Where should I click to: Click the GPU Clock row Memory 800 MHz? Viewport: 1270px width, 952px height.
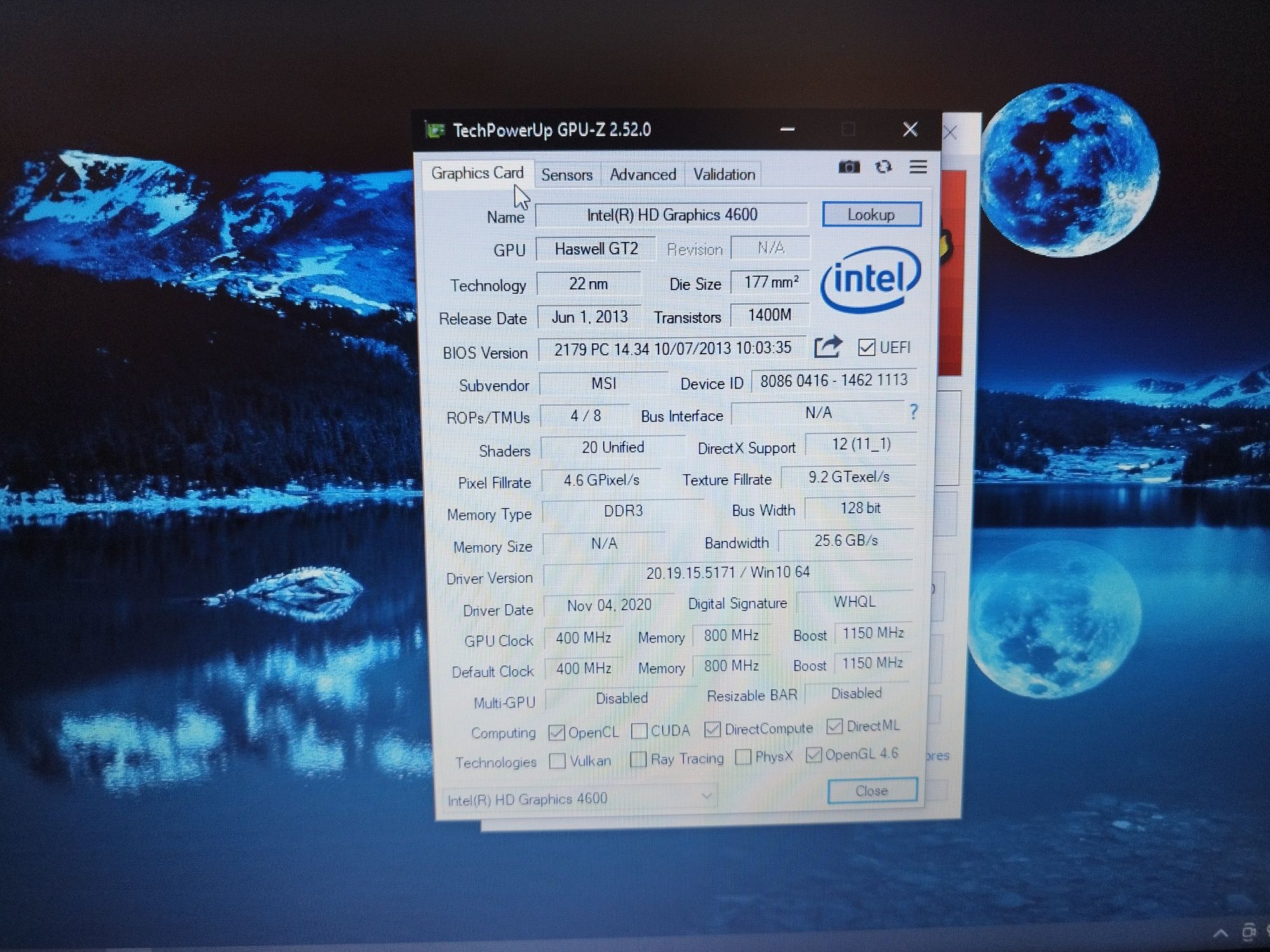coord(731,635)
